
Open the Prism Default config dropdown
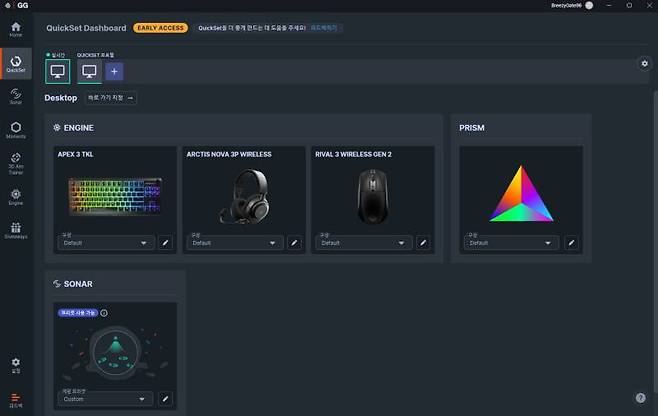511,243
